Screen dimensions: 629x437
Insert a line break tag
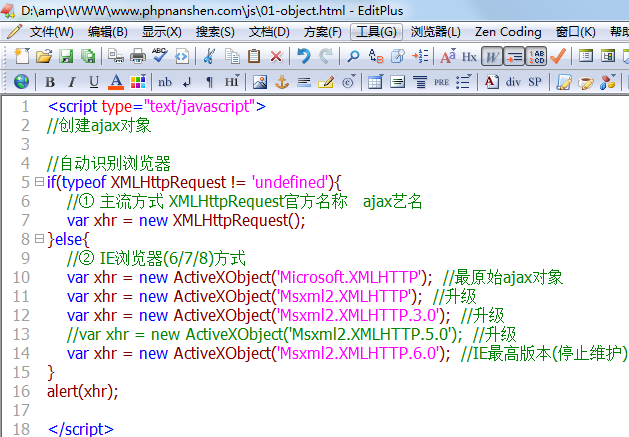pos(187,83)
